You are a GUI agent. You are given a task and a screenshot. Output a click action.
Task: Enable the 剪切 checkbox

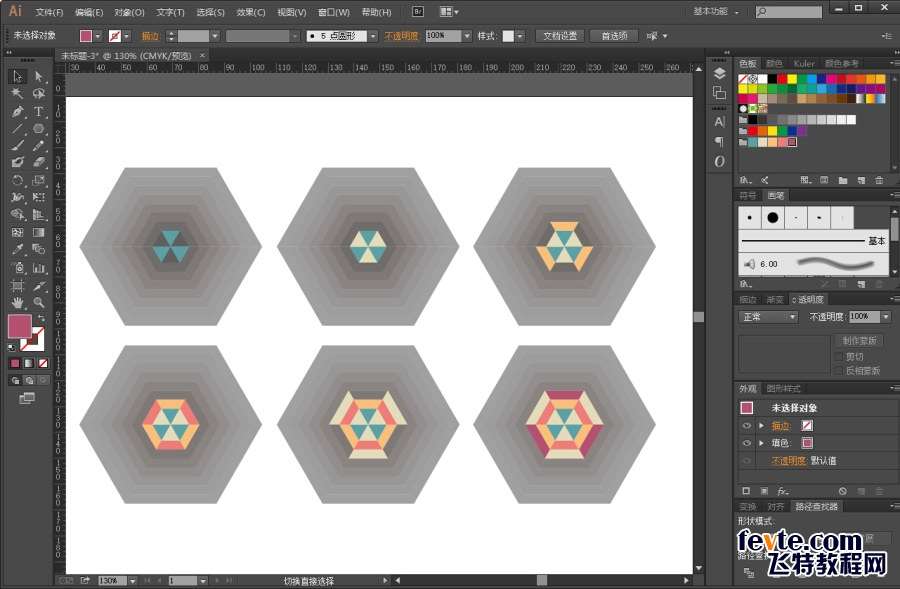click(839, 356)
